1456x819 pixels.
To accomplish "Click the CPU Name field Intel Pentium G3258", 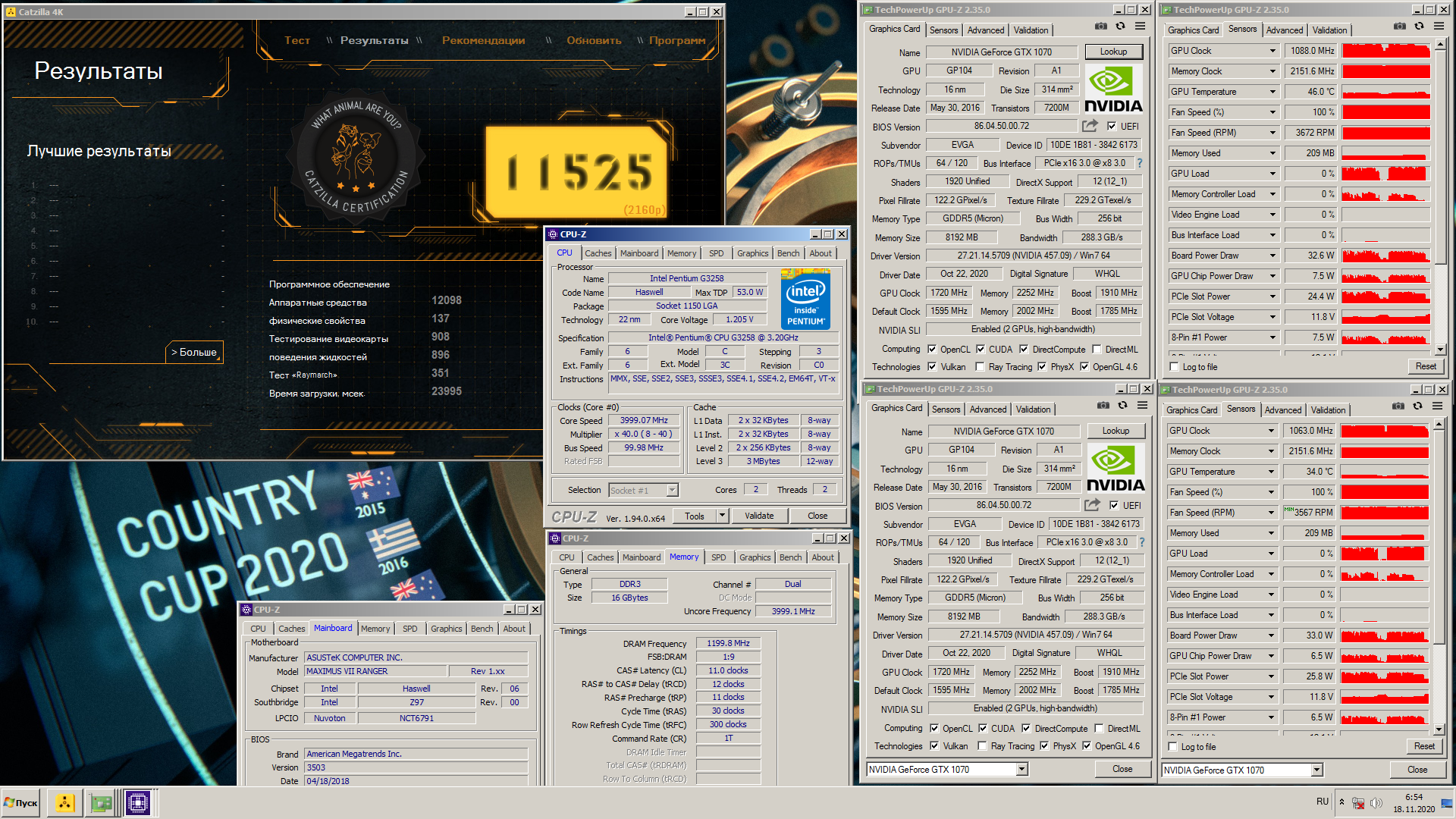I will (686, 278).
